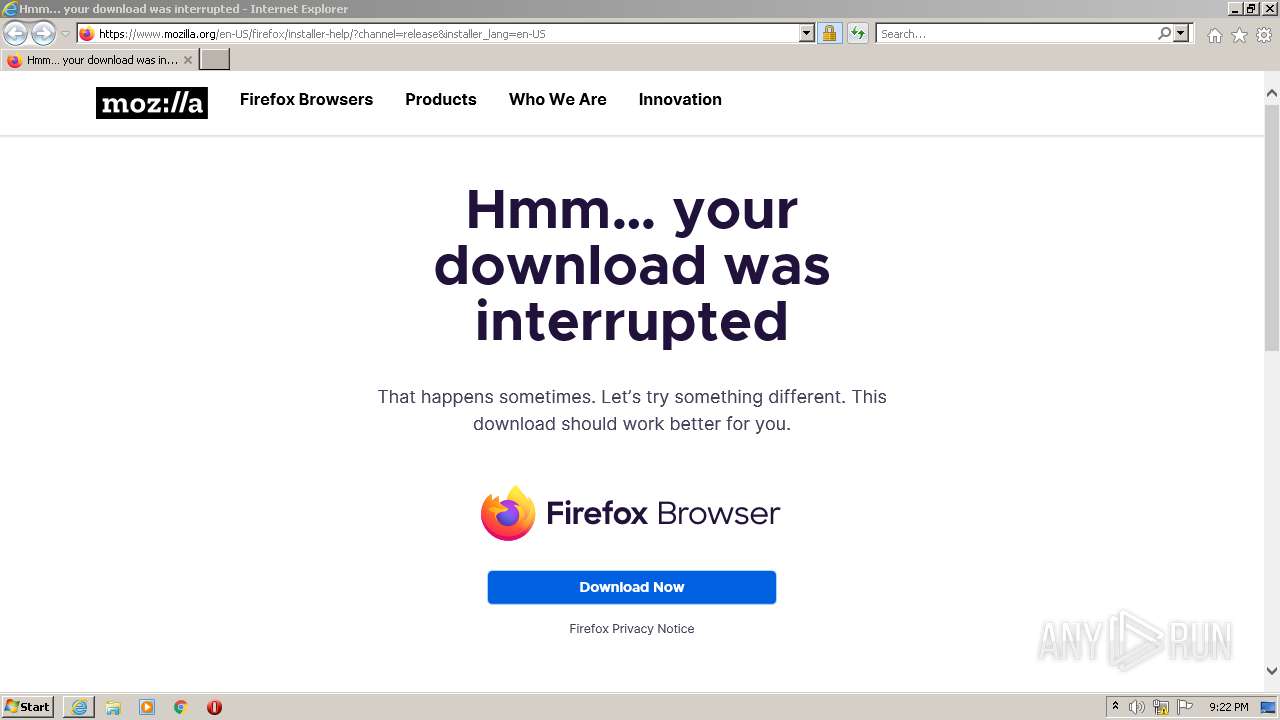Focus the address bar URL field

click(x=447, y=34)
